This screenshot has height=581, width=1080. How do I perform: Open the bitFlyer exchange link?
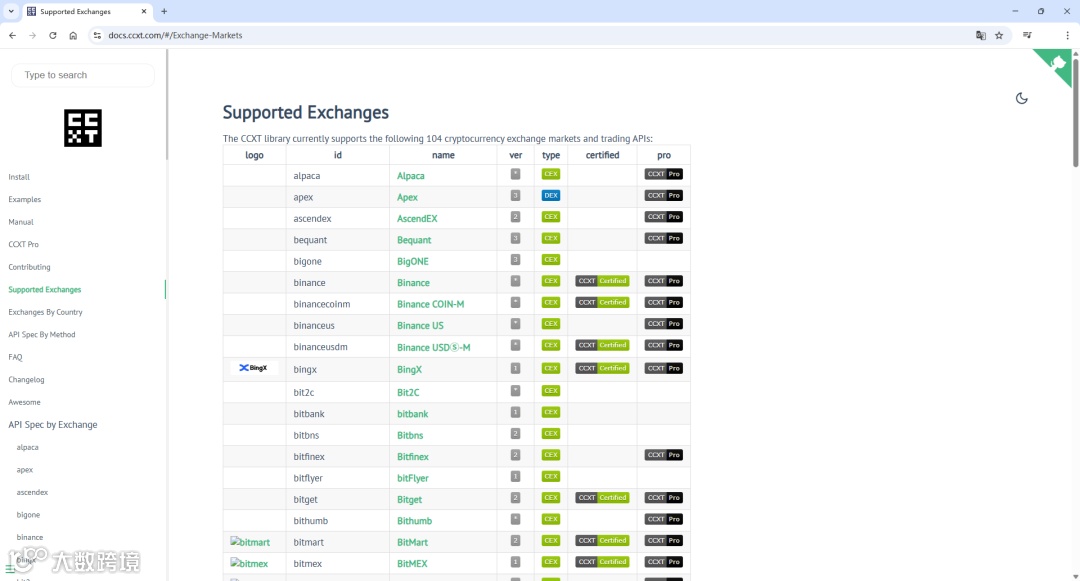tap(413, 478)
